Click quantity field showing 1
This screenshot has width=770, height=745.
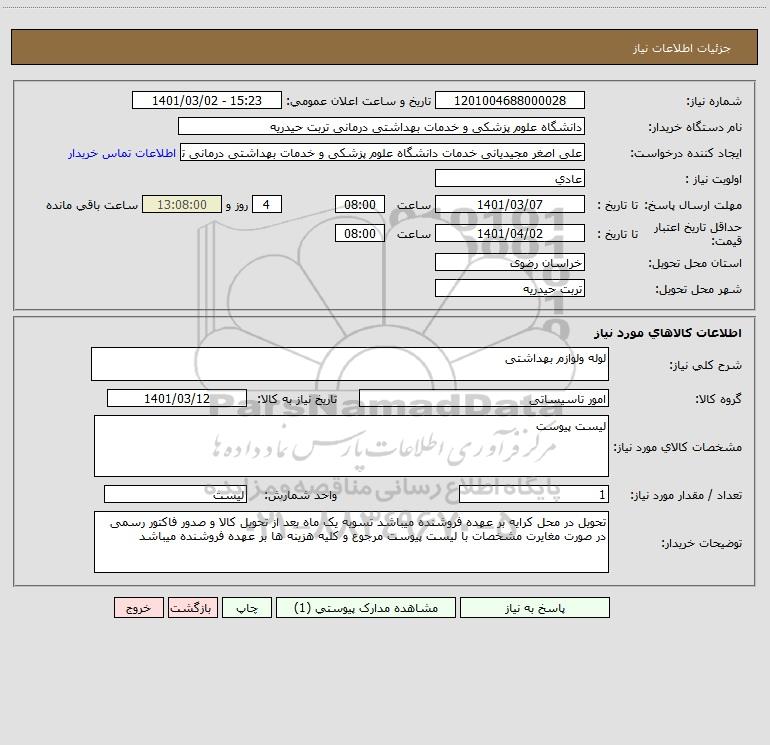pos(534,494)
